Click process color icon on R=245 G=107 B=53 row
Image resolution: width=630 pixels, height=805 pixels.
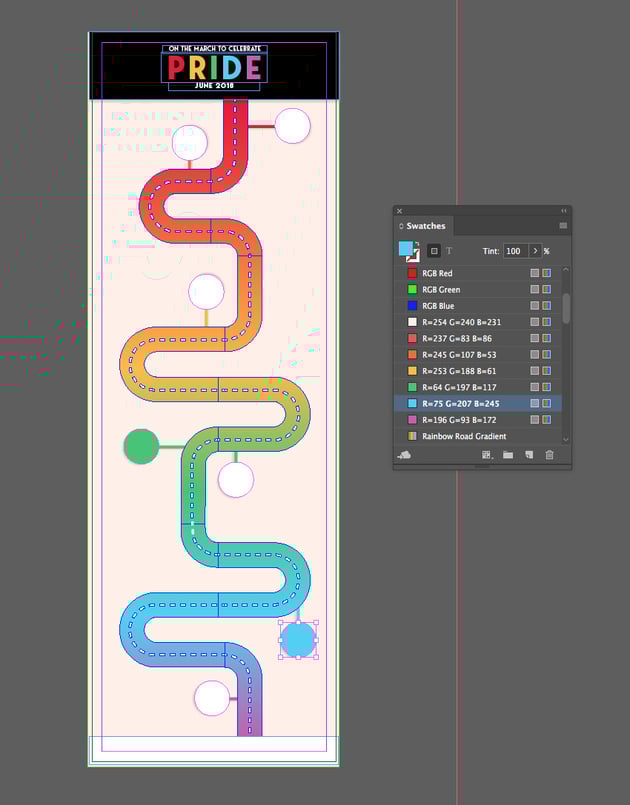click(x=534, y=355)
